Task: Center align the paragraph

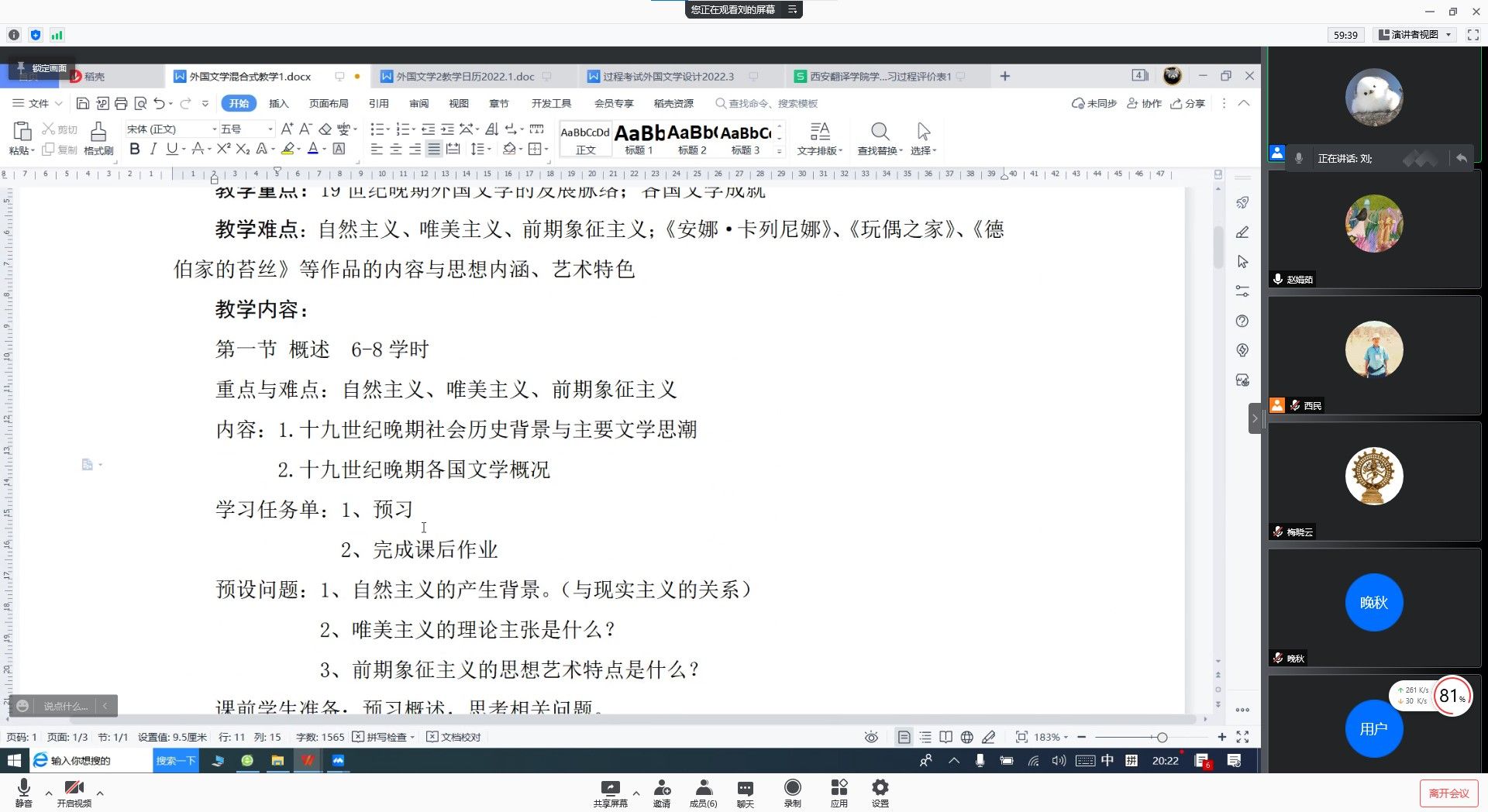Action: pos(396,149)
